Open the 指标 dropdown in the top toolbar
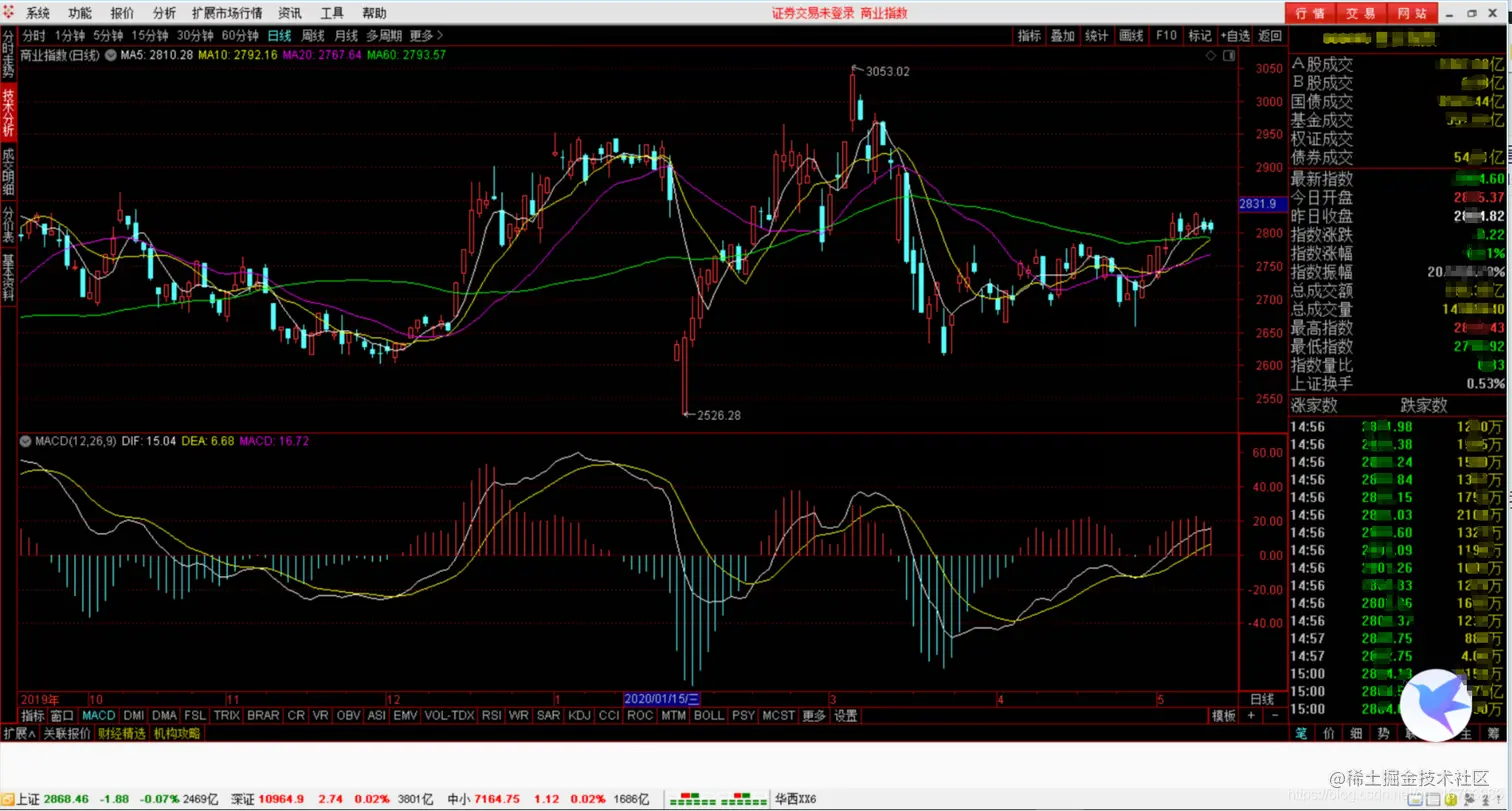Viewport: 1512px width, 811px height. 1029,36
